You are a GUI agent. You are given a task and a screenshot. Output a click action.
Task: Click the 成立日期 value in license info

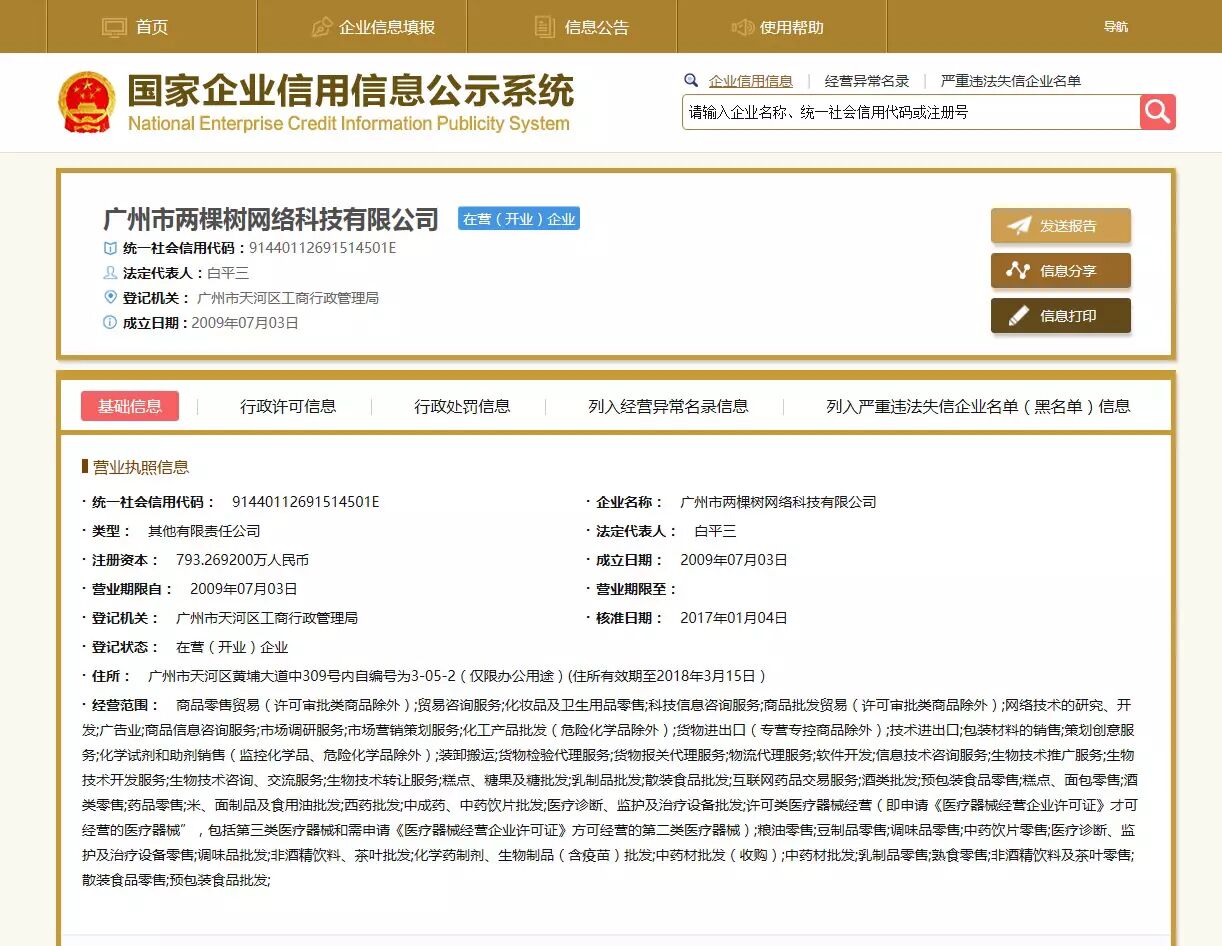point(734,560)
